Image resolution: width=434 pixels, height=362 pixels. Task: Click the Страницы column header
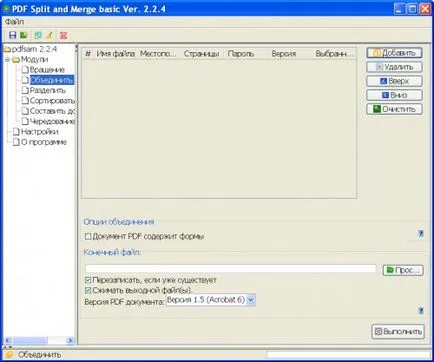pyautogui.click(x=202, y=54)
